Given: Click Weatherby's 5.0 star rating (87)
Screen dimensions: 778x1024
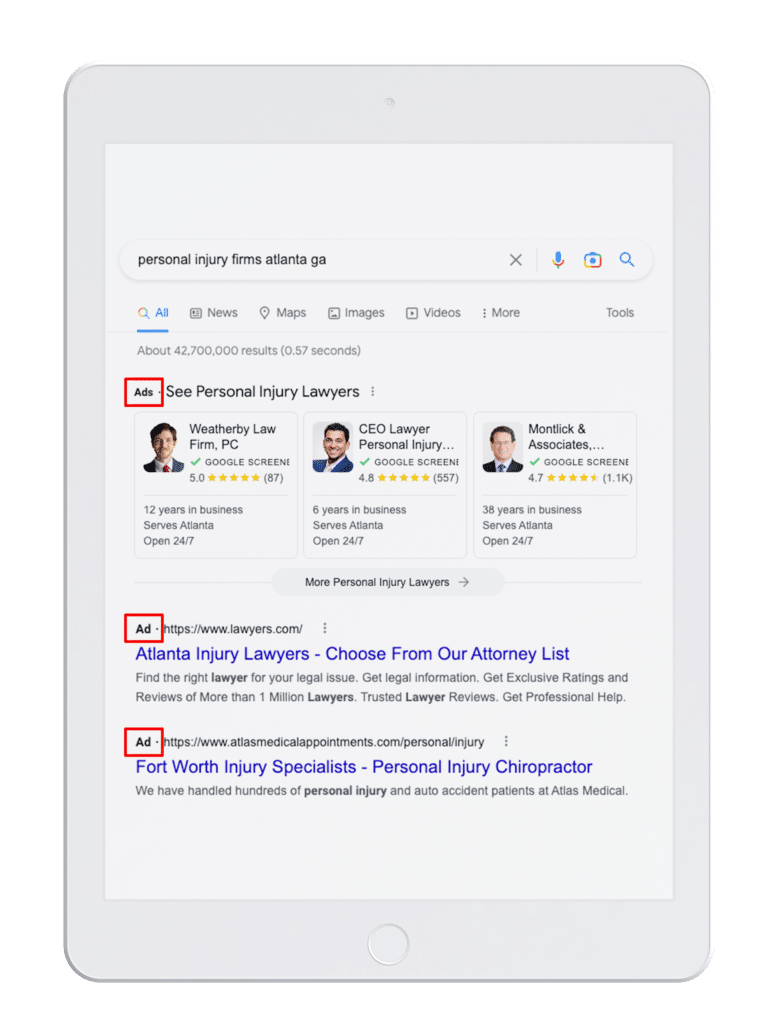Looking at the screenshot, I should click(x=236, y=477).
